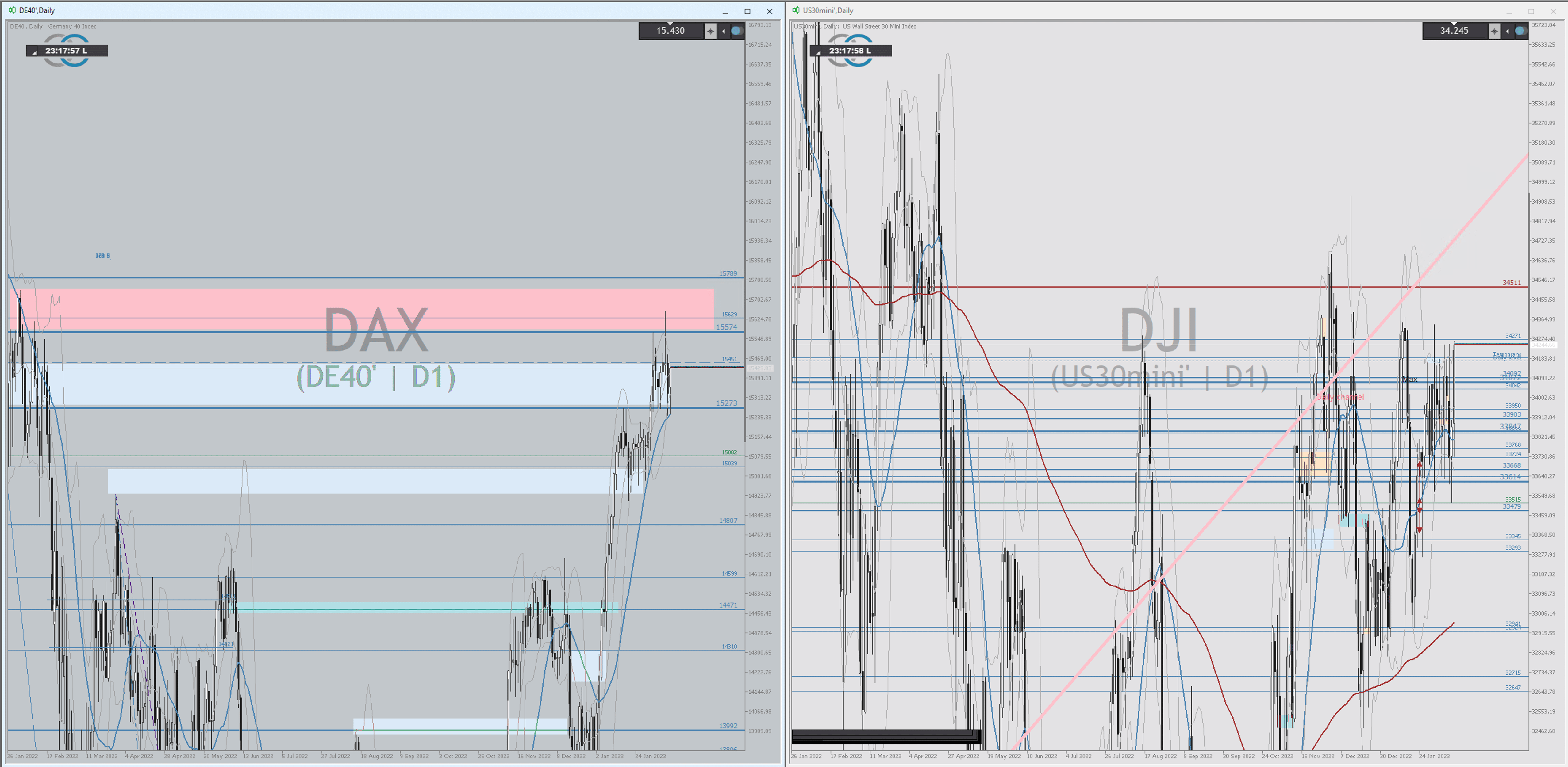Click the '7 Dec 2022' date on DJI time axis
The height and width of the screenshot is (767, 1568).
click(x=1354, y=756)
